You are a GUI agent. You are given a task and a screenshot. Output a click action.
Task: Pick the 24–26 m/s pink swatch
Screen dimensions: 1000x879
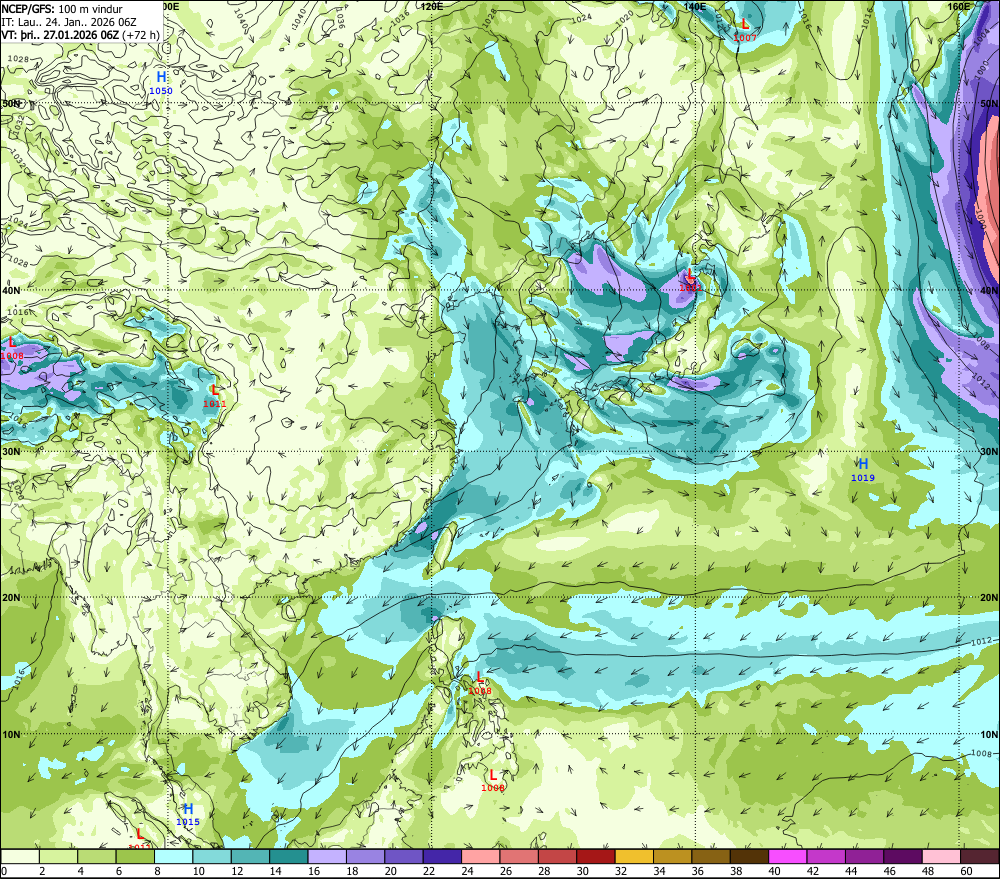[481, 856]
